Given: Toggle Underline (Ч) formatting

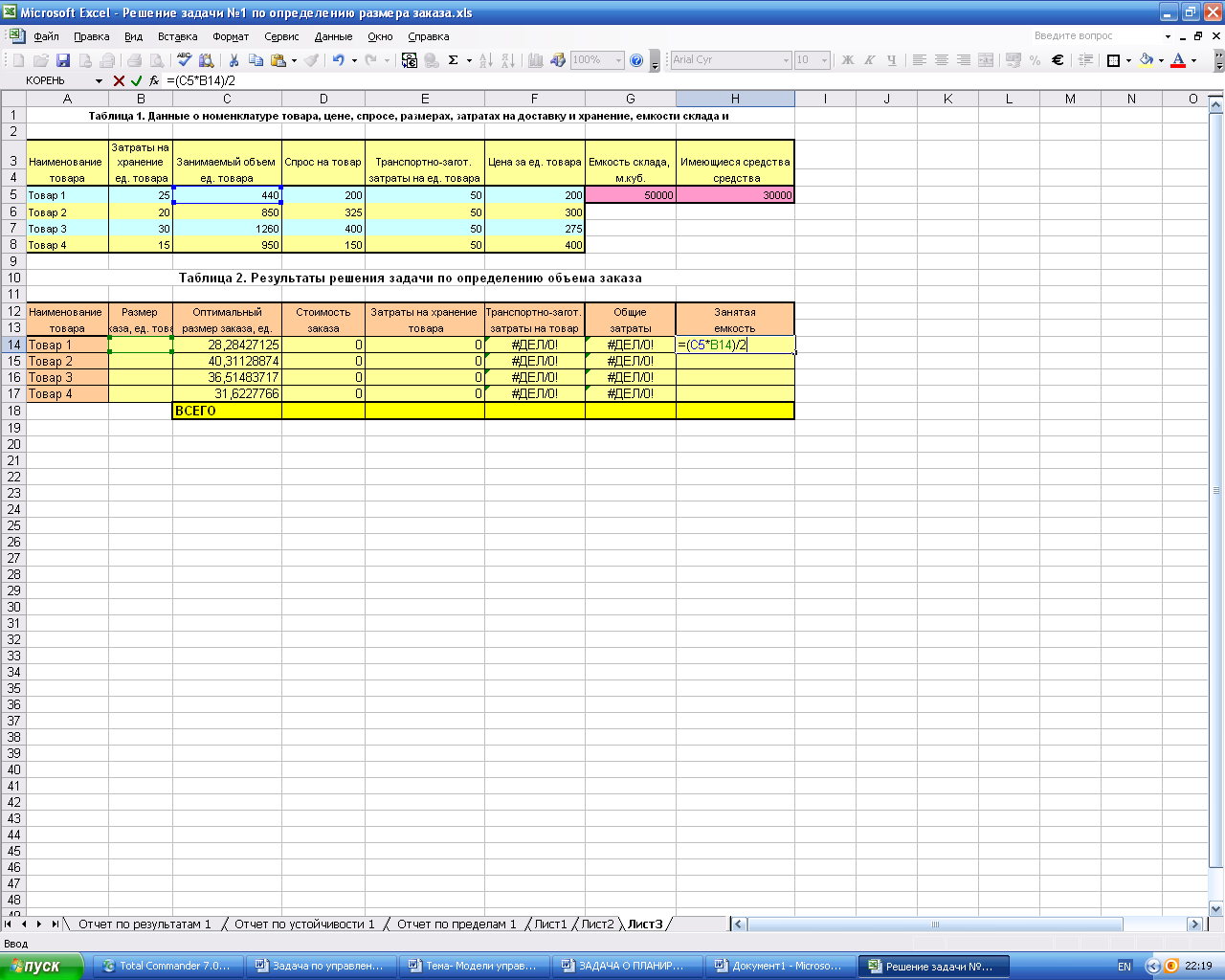Looking at the screenshot, I should [x=892, y=59].
